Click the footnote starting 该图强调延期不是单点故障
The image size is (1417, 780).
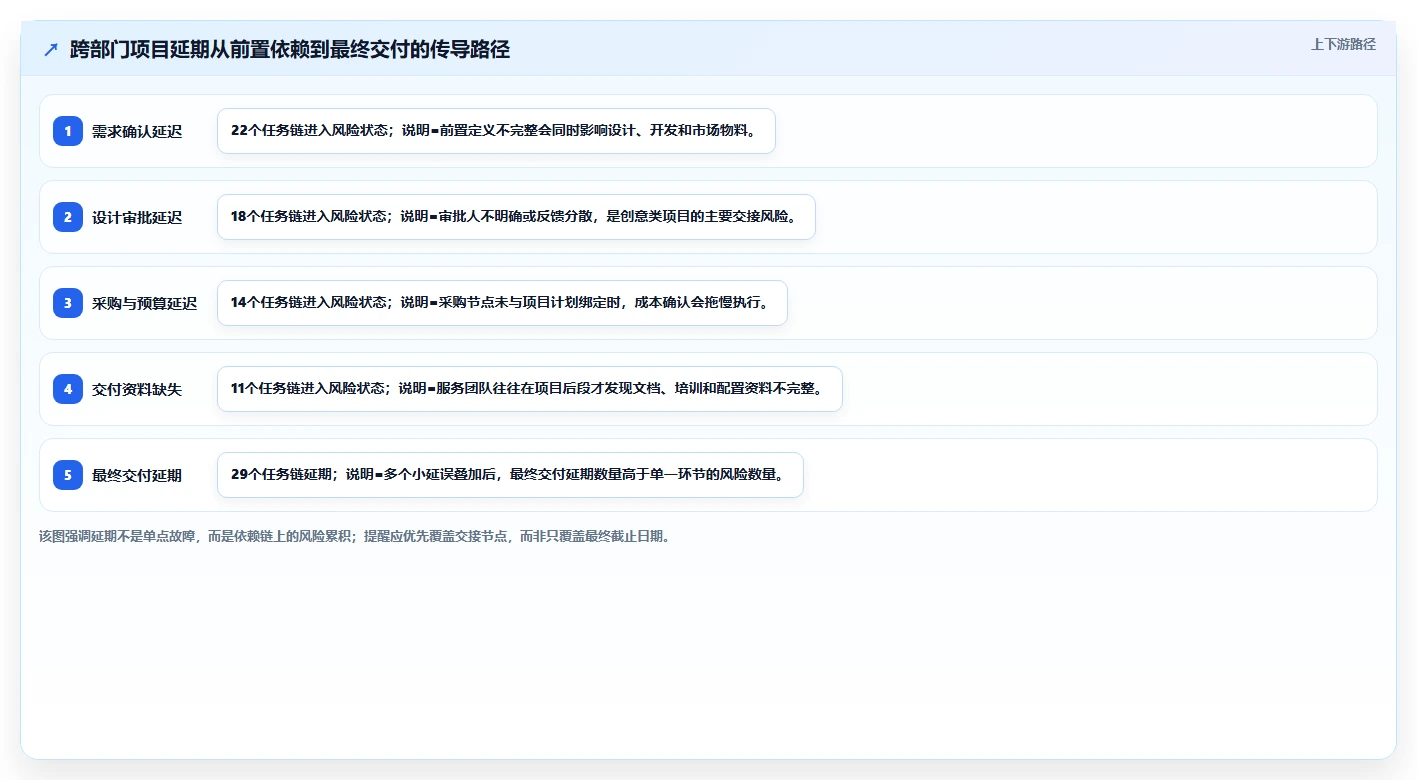pyautogui.click(x=357, y=536)
